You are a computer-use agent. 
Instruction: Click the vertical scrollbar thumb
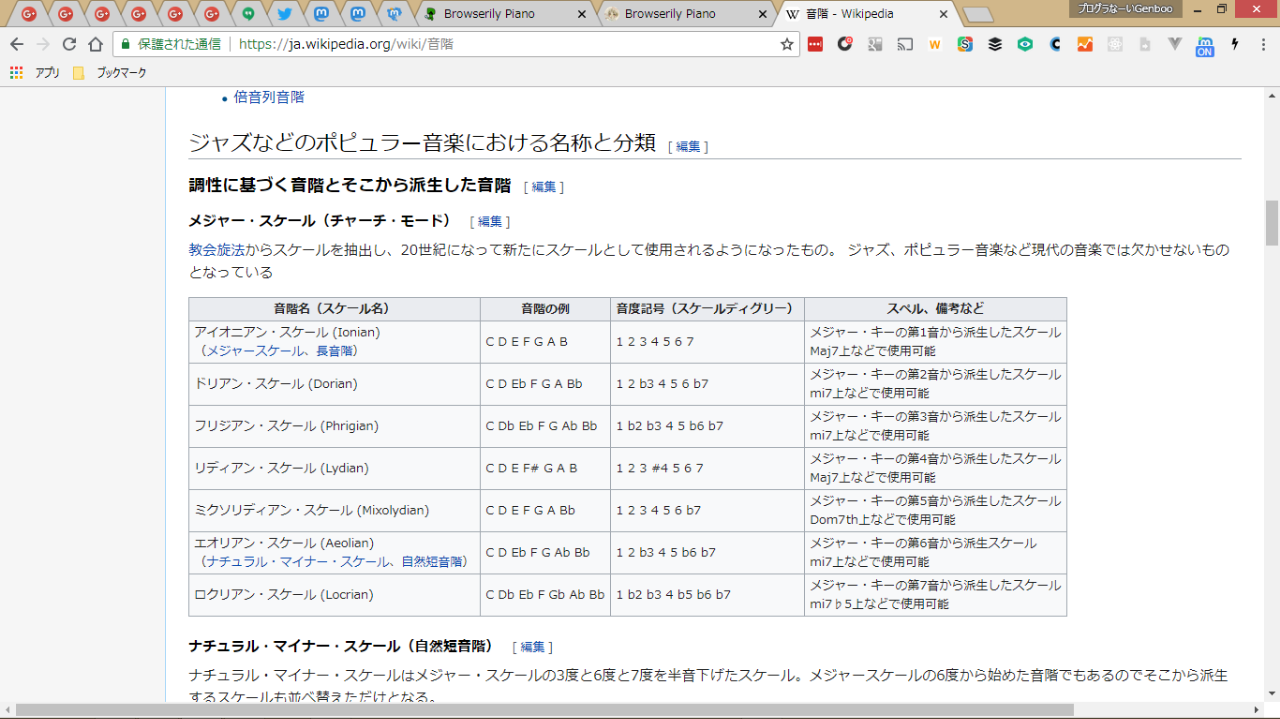(x=1271, y=222)
